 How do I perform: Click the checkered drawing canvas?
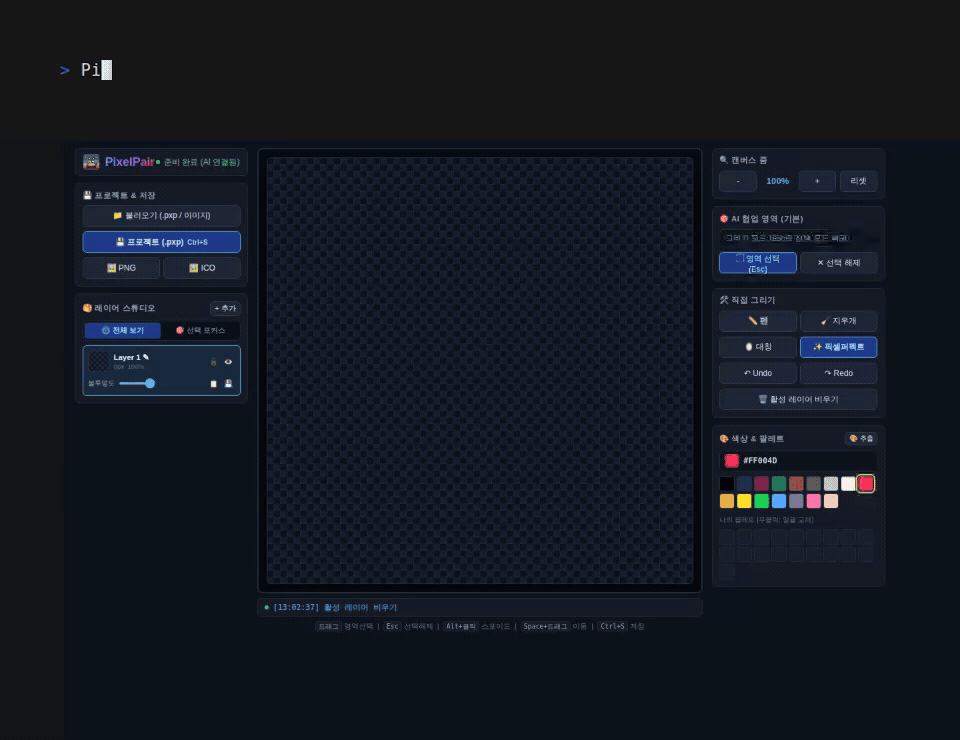pos(480,370)
